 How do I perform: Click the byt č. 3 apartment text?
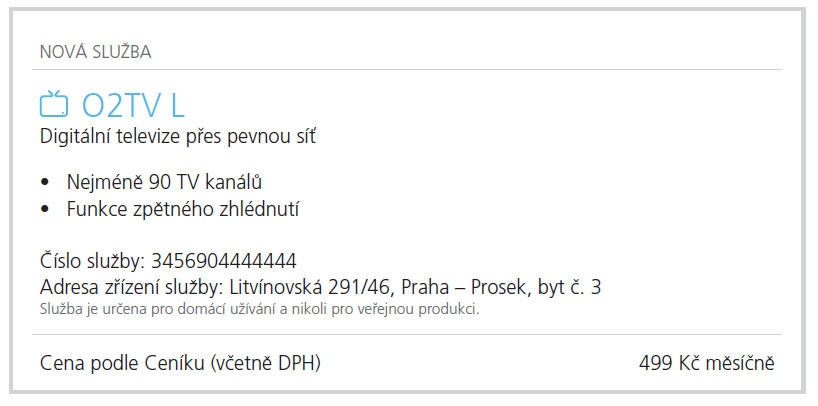coord(570,288)
